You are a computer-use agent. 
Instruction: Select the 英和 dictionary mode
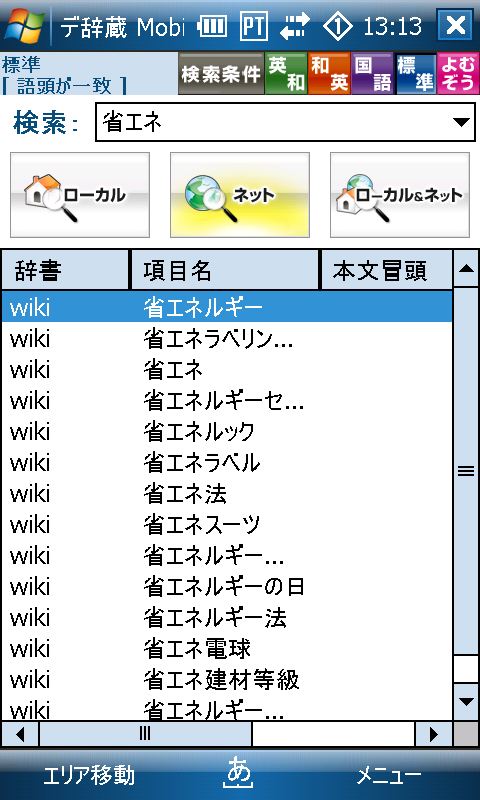286,73
